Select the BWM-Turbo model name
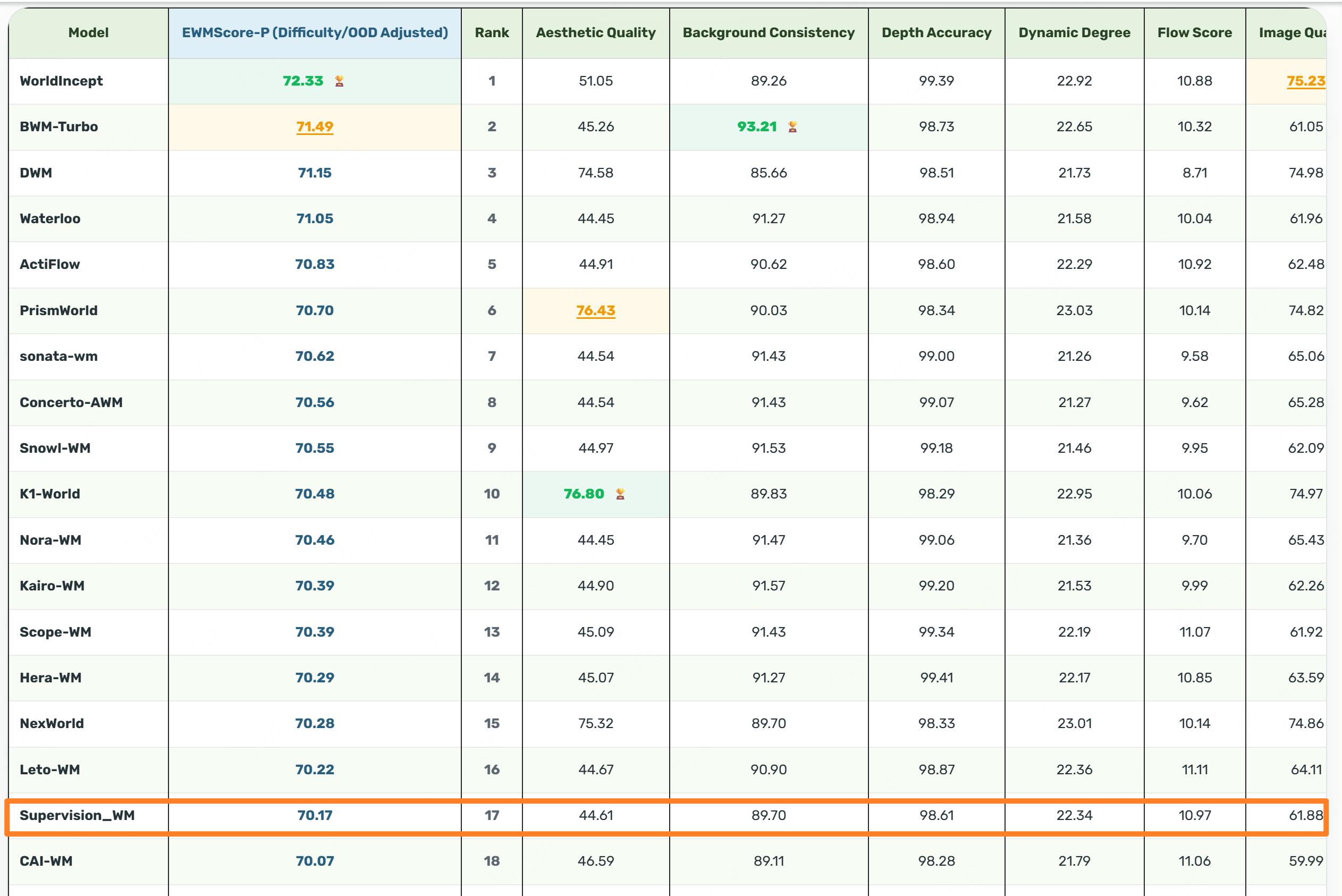This screenshot has width=1342, height=896. click(x=59, y=127)
